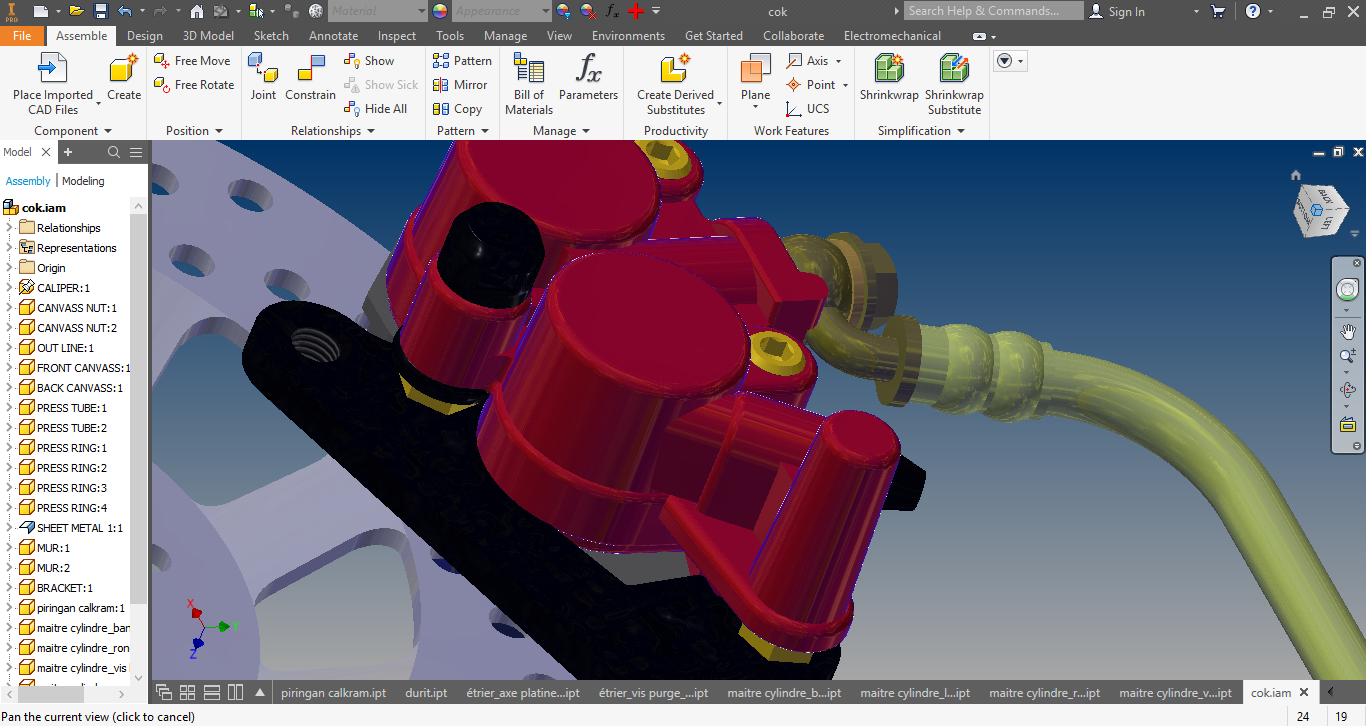Open the Appearance selector in Quick Access toolbar
This screenshot has height=726, width=1366.
500,11
